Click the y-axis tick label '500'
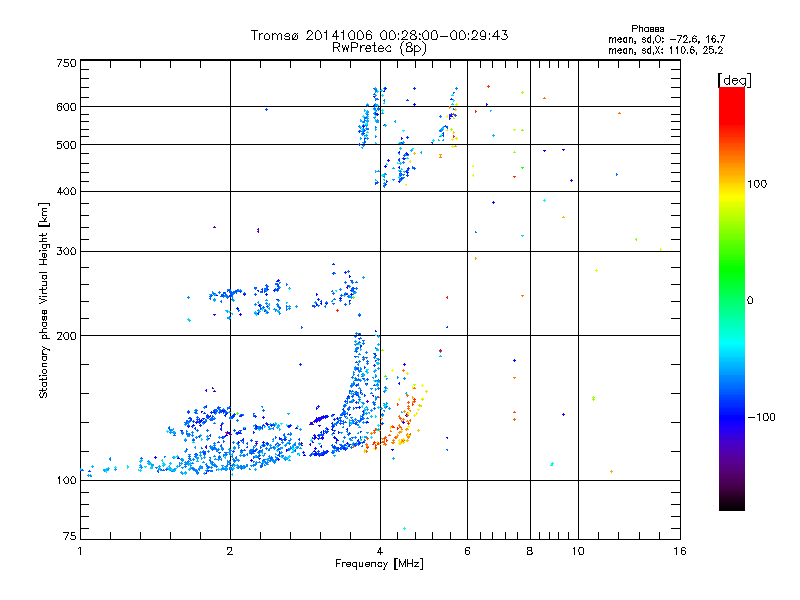 (67, 145)
